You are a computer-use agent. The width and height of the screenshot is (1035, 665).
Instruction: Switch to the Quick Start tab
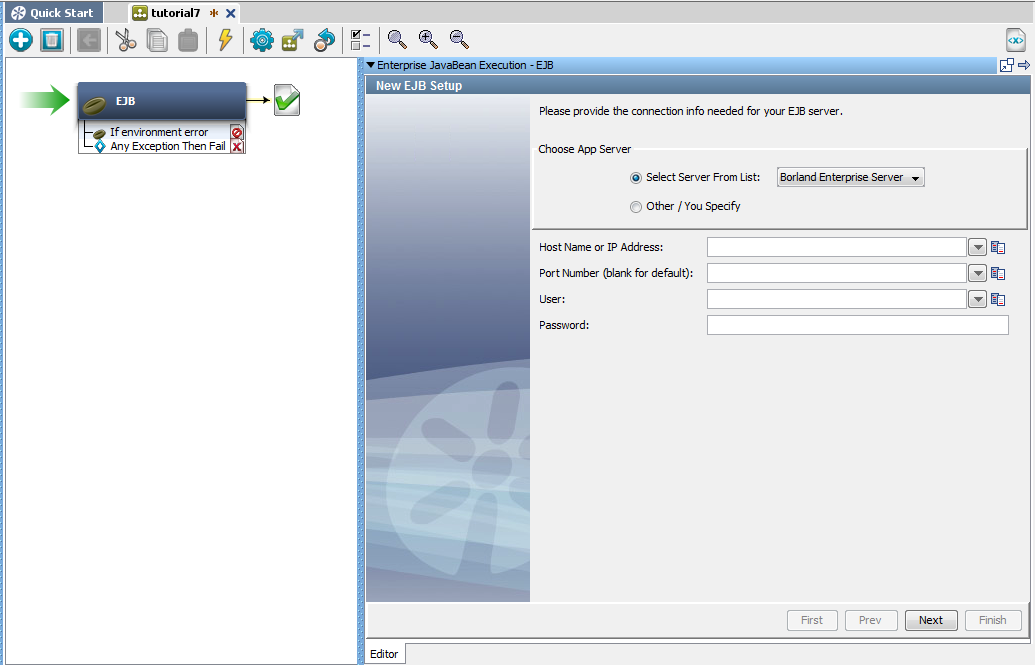point(52,12)
